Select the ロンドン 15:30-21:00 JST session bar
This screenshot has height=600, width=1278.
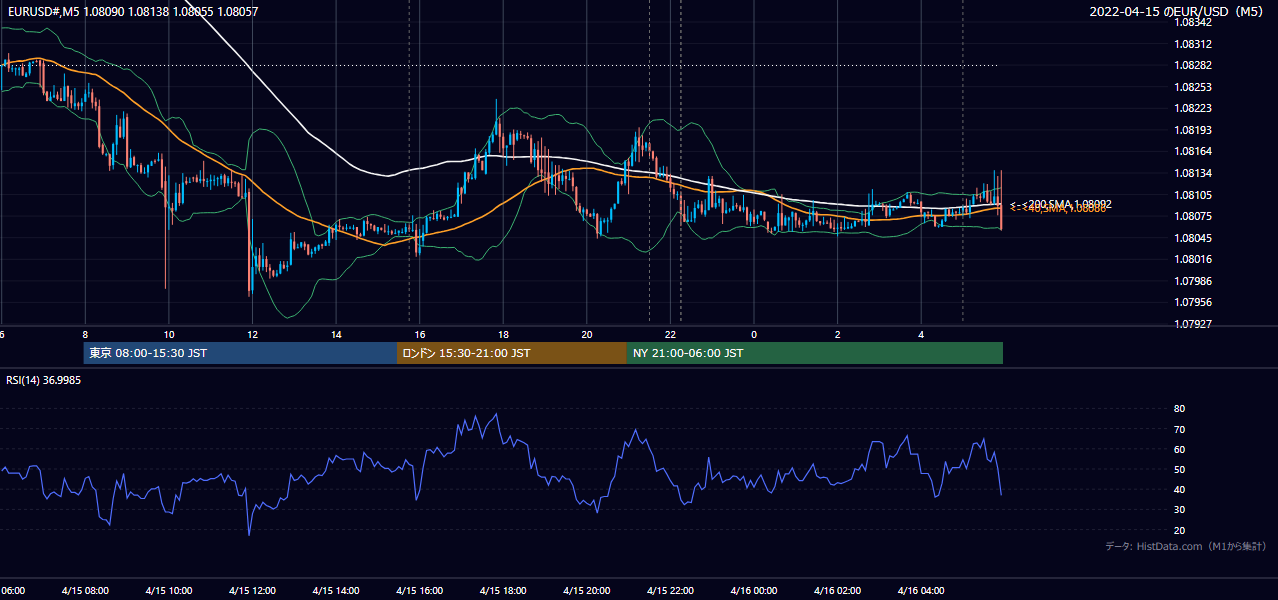(512, 353)
